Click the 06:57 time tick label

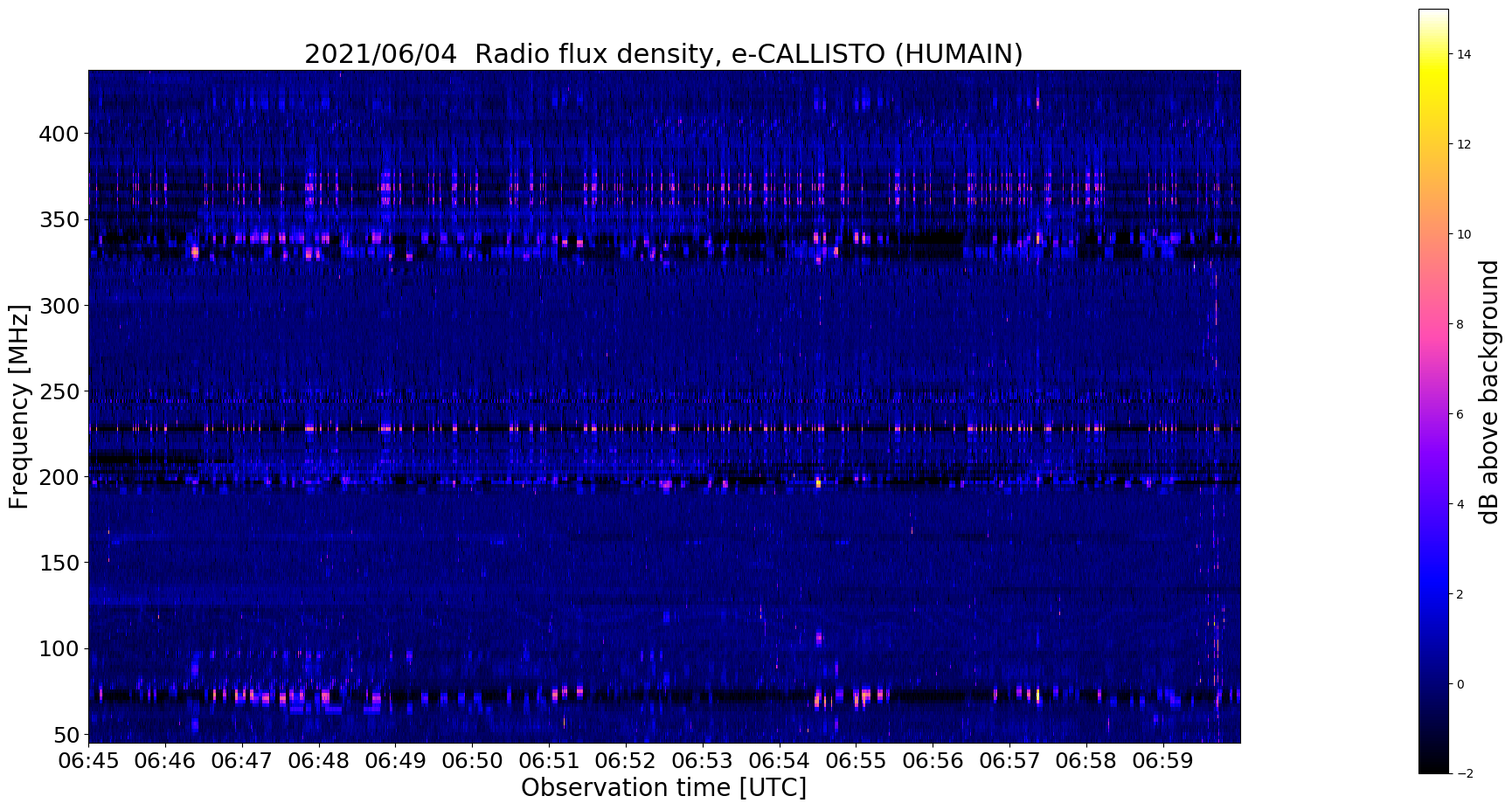pos(1010,760)
